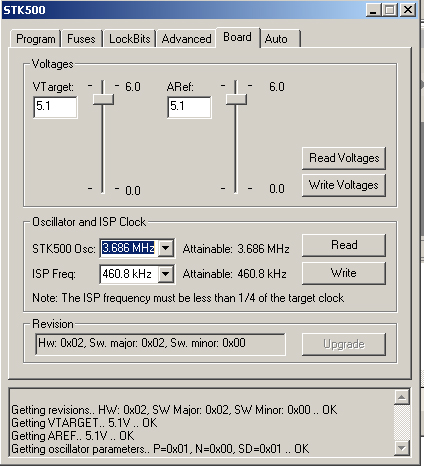The height and width of the screenshot is (468, 424).
Task: Click the 'Getting VTARGET.. 5.1V .. OK' log line
Action: (x=84, y=423)
